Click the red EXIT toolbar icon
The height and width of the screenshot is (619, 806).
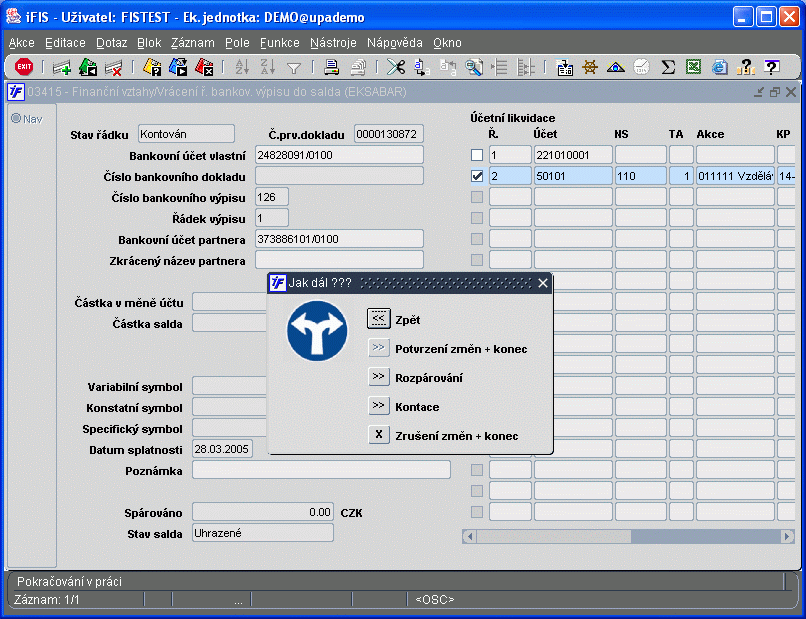coord(24,67)
